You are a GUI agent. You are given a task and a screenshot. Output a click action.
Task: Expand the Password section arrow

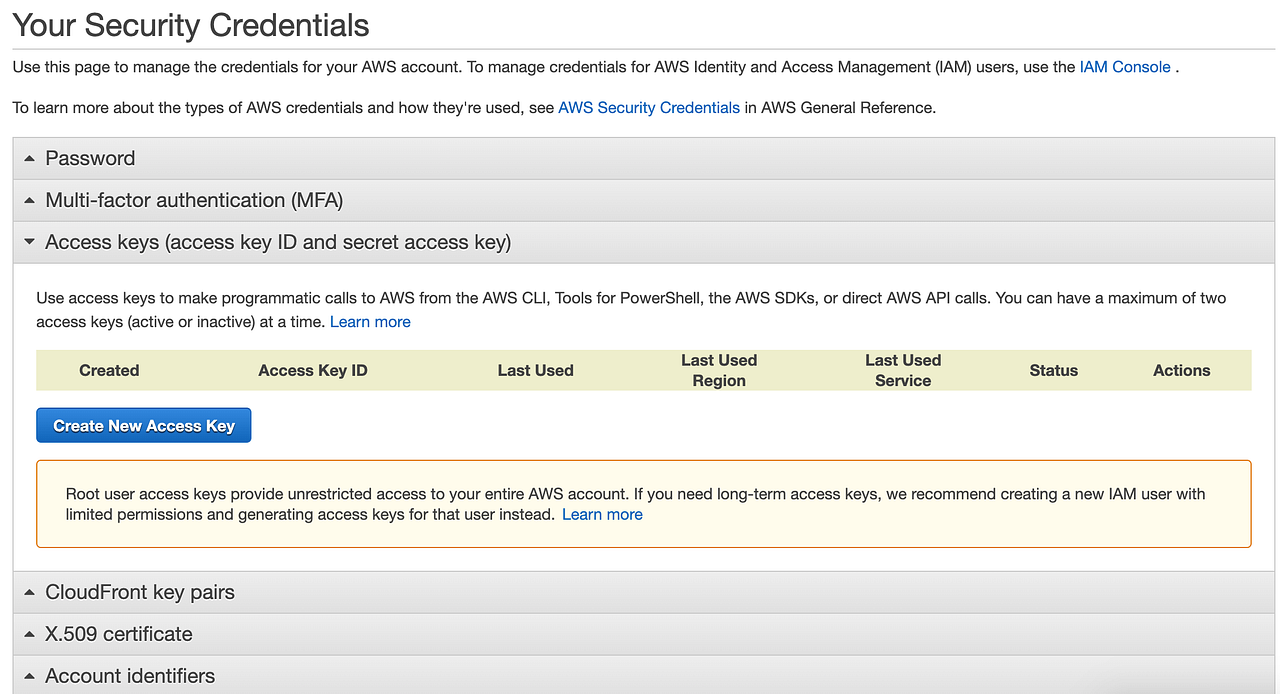pyautogui.click(x=29, y=159)
